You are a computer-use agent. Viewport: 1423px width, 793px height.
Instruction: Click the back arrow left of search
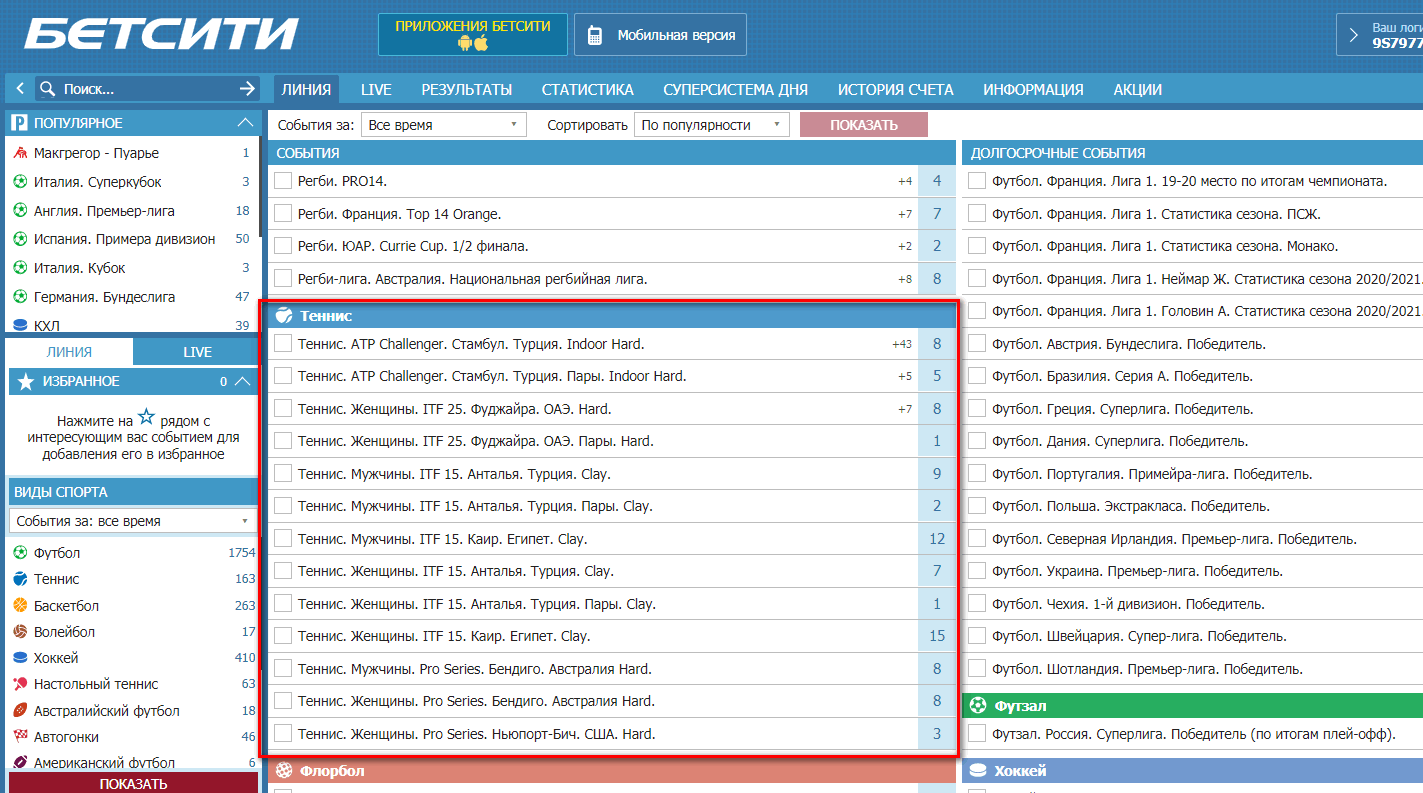tap(21, 89)
